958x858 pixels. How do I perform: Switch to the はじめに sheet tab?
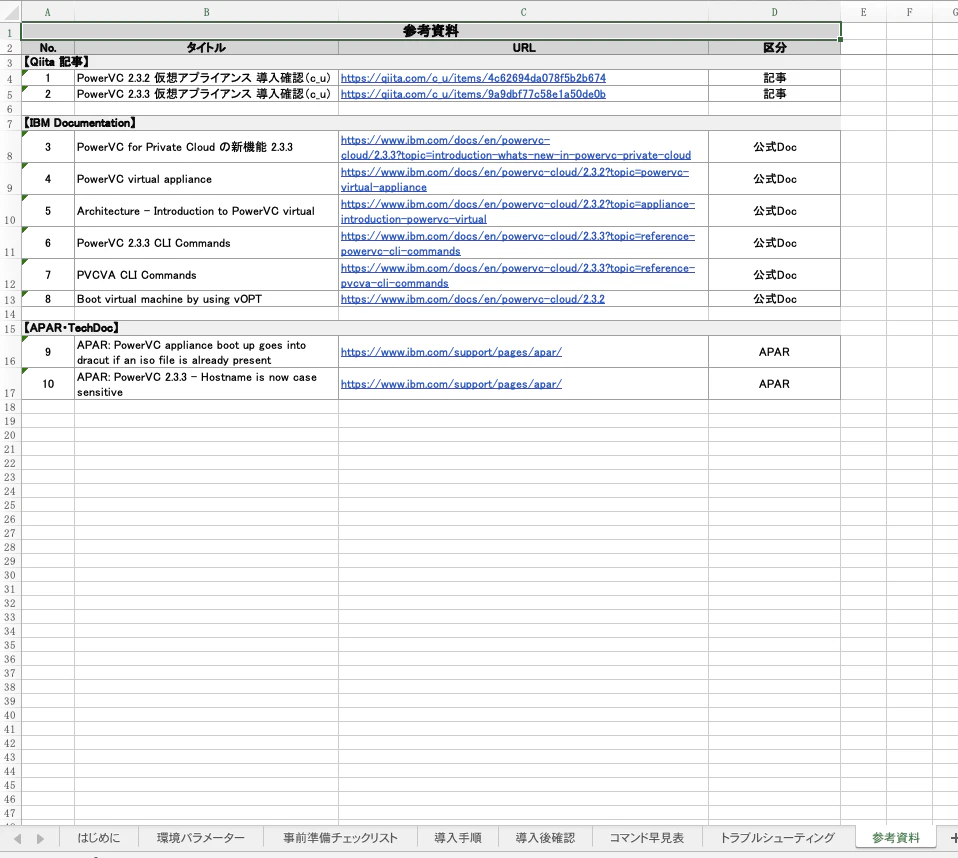point(98,838)
